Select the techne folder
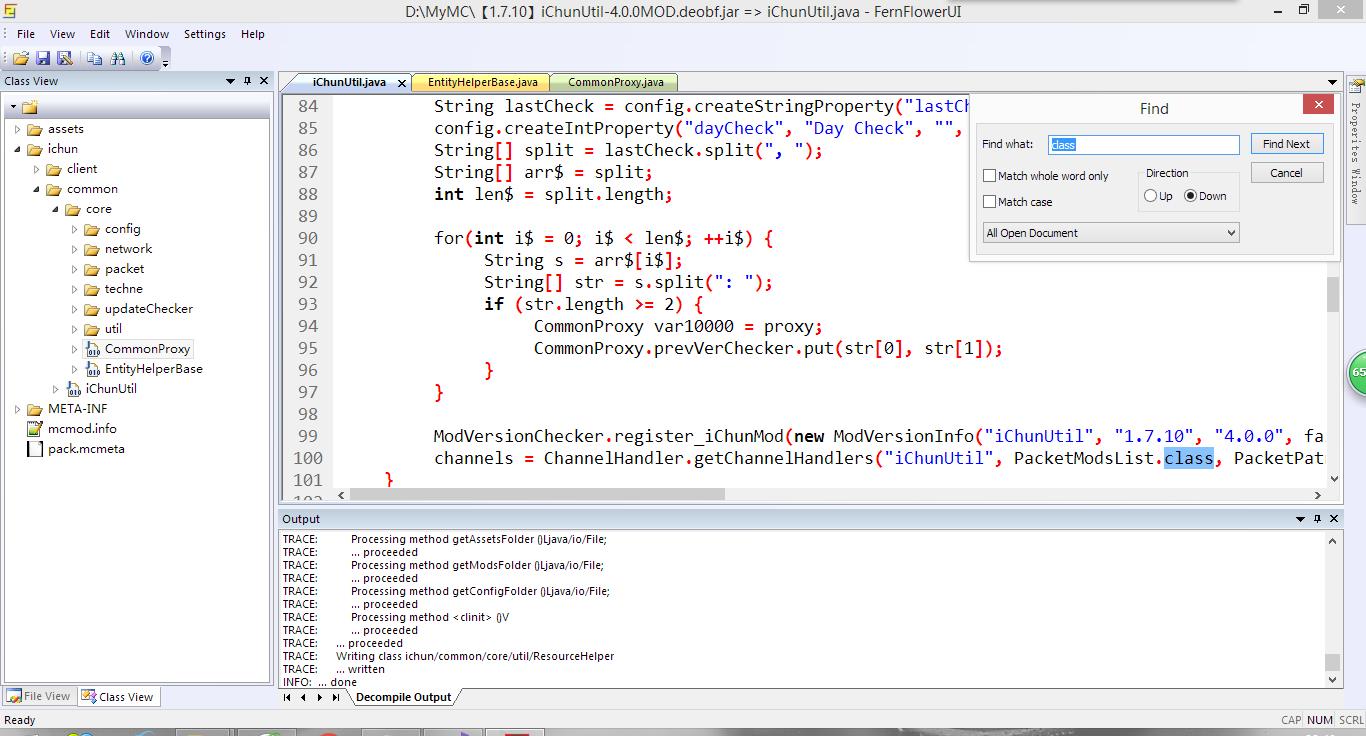 click(123, 289)
